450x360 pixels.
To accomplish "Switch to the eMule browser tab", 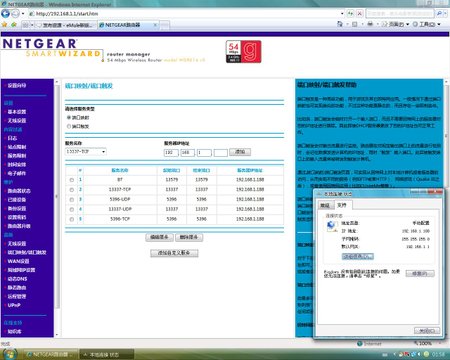I will pos(66,25).
